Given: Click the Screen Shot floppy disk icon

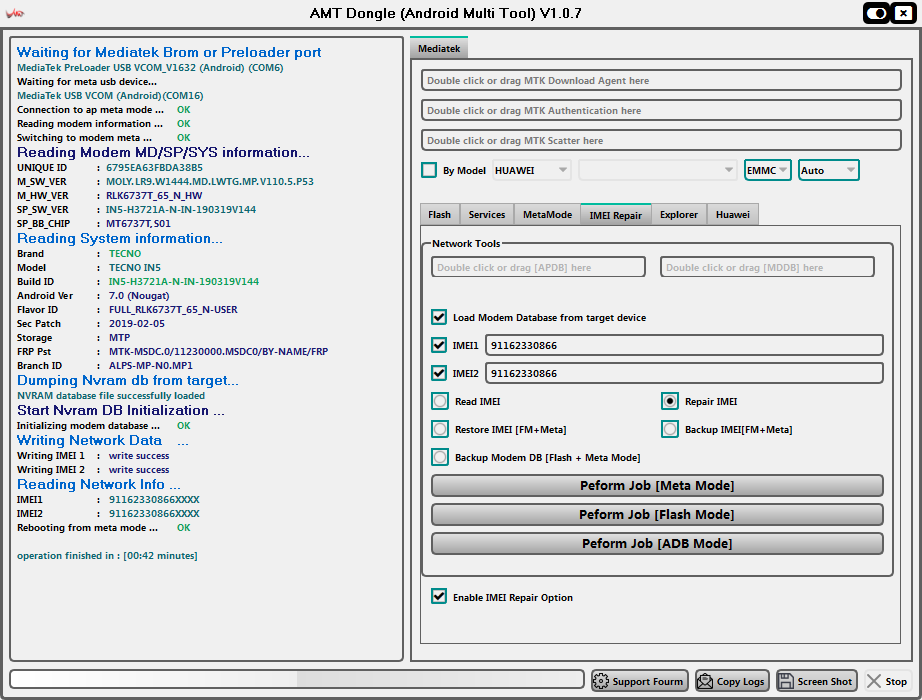Looking at the screenshot, I should pyautogui.click(x=786, y=681).
